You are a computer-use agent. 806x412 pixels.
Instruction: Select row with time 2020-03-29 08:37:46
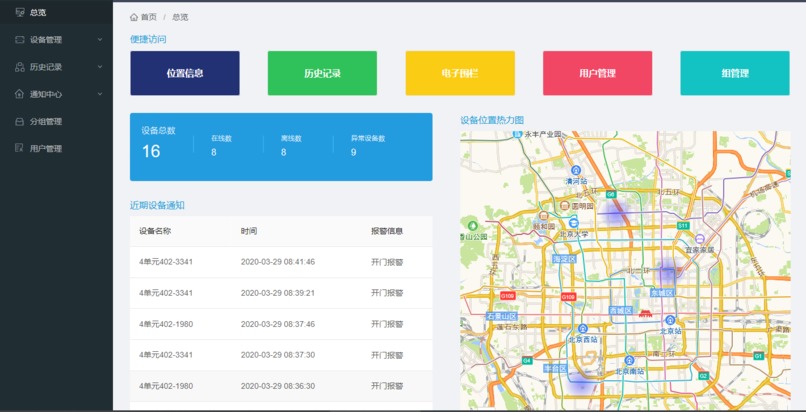pyautogui.click(x=281, y=324)
